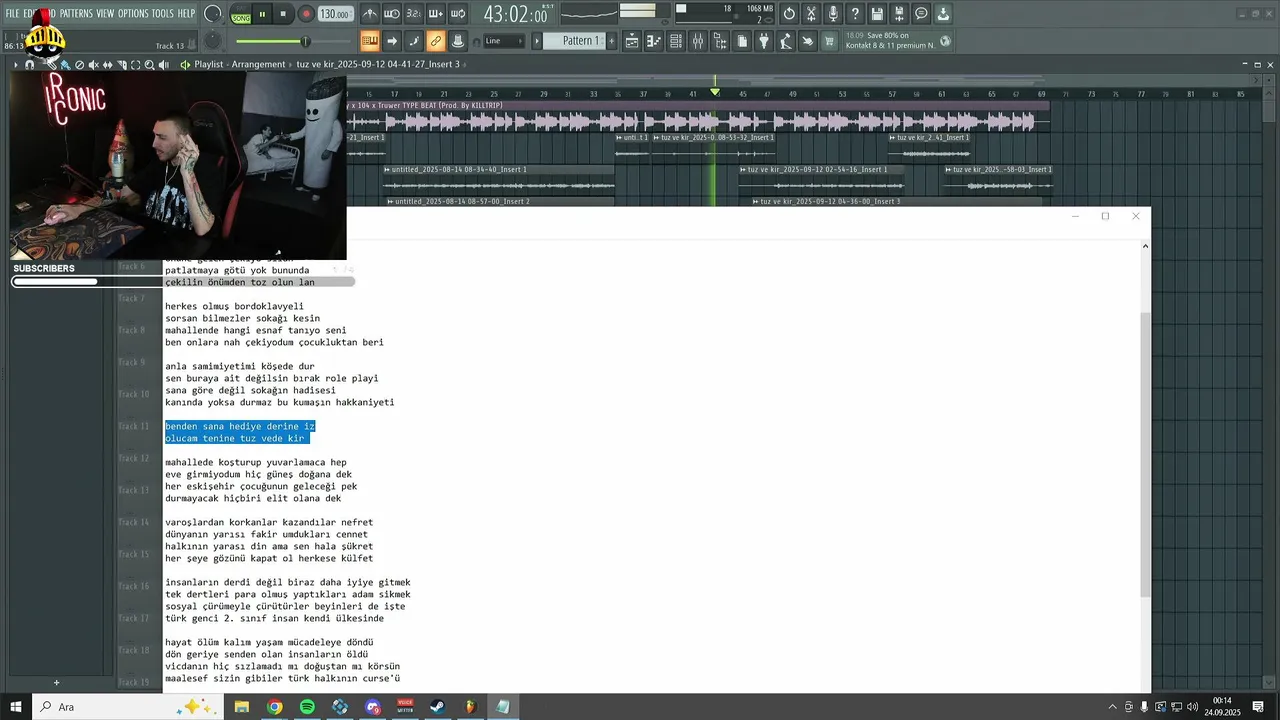Click the stamp/note grouping icon
The height and width of the screenshot is (720, 1280).
tap(458, 41)
